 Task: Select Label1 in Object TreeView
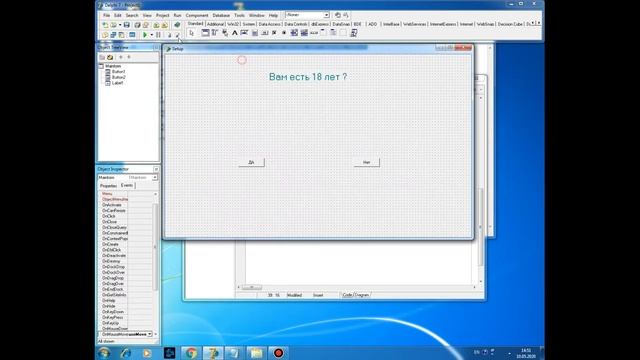tap(117, 83)
